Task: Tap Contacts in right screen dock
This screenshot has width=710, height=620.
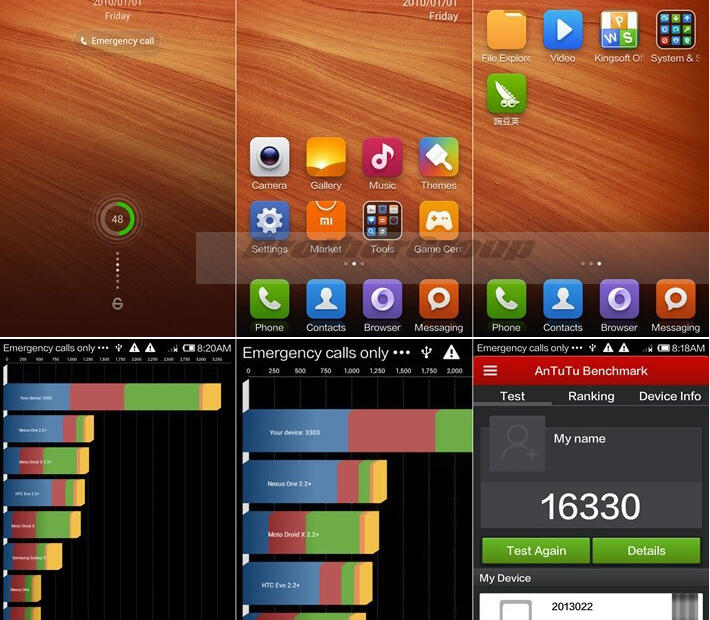Action: [563, 299]
